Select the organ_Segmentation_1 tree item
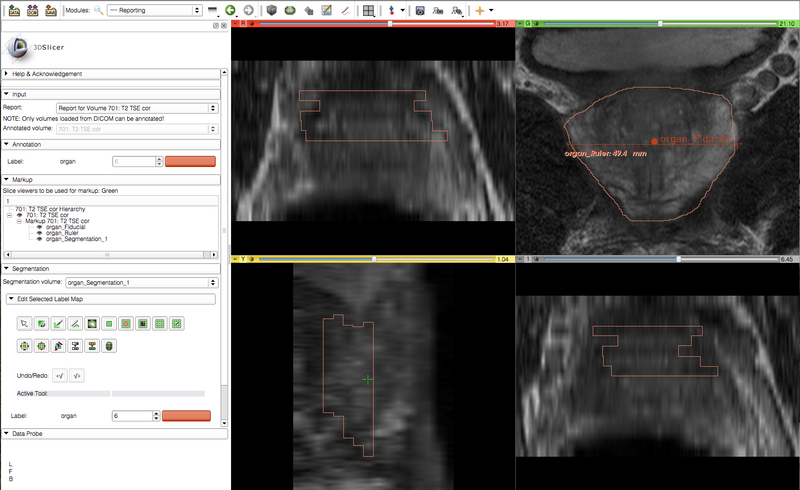Viewport: 800px width, 490px height. (77, 239)
